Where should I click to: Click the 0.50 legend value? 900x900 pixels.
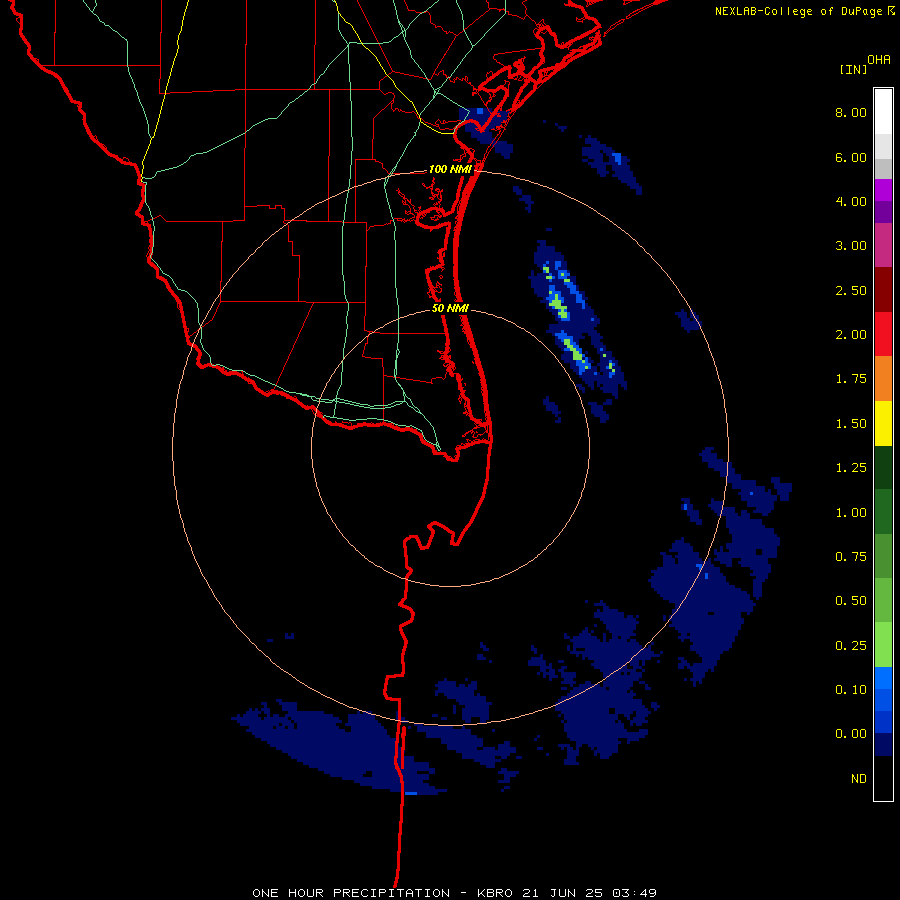[851, 601]
